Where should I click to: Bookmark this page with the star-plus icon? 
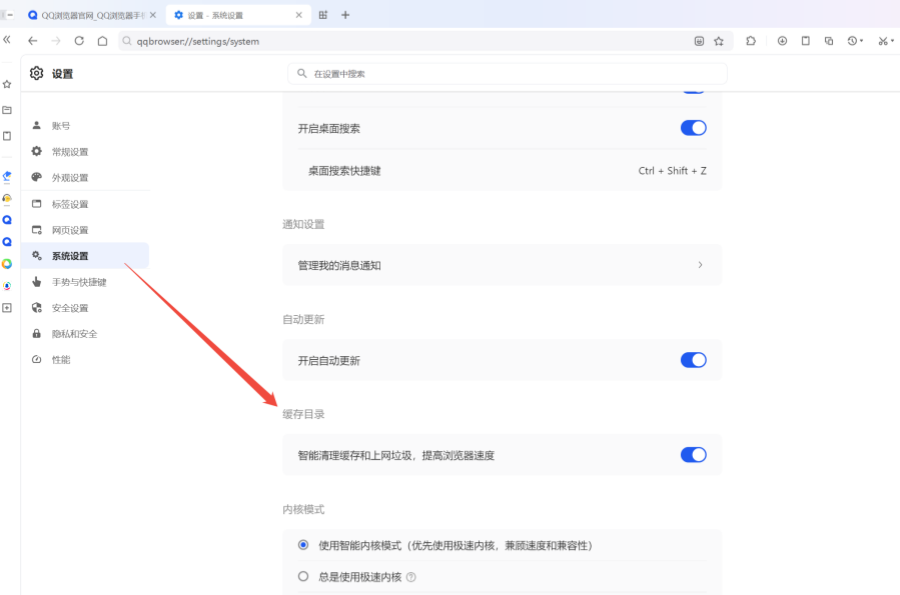(x=719, y=41)
